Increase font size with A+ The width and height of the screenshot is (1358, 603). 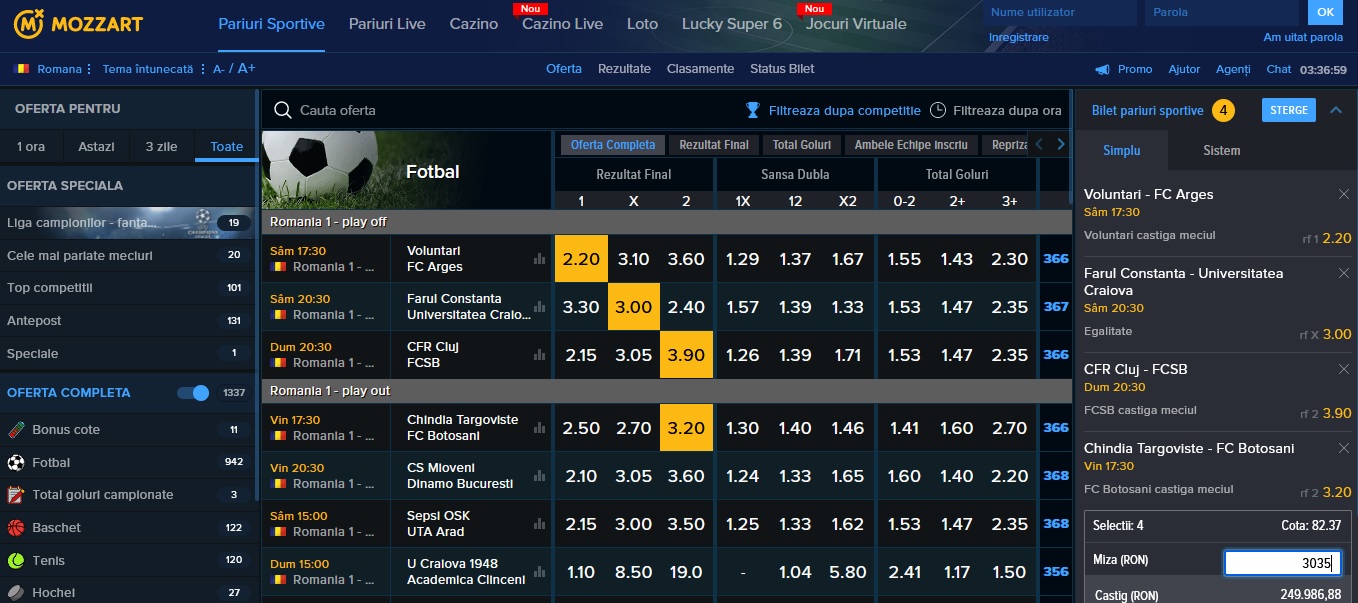click(247, 68)
